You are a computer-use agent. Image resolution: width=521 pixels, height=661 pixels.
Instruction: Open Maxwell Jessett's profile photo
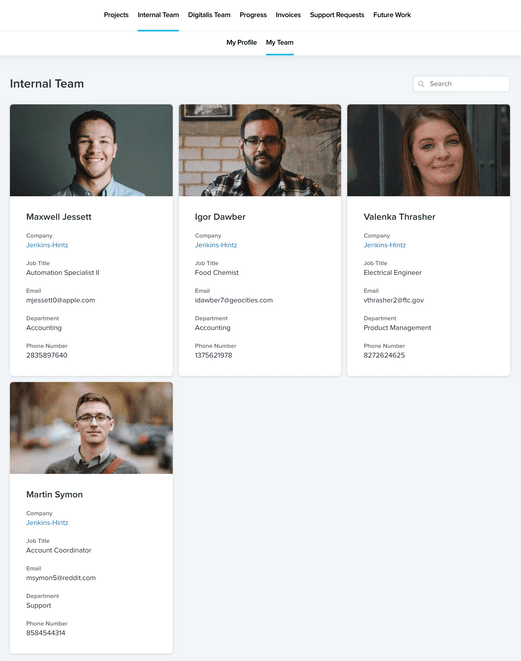point(91,150)
